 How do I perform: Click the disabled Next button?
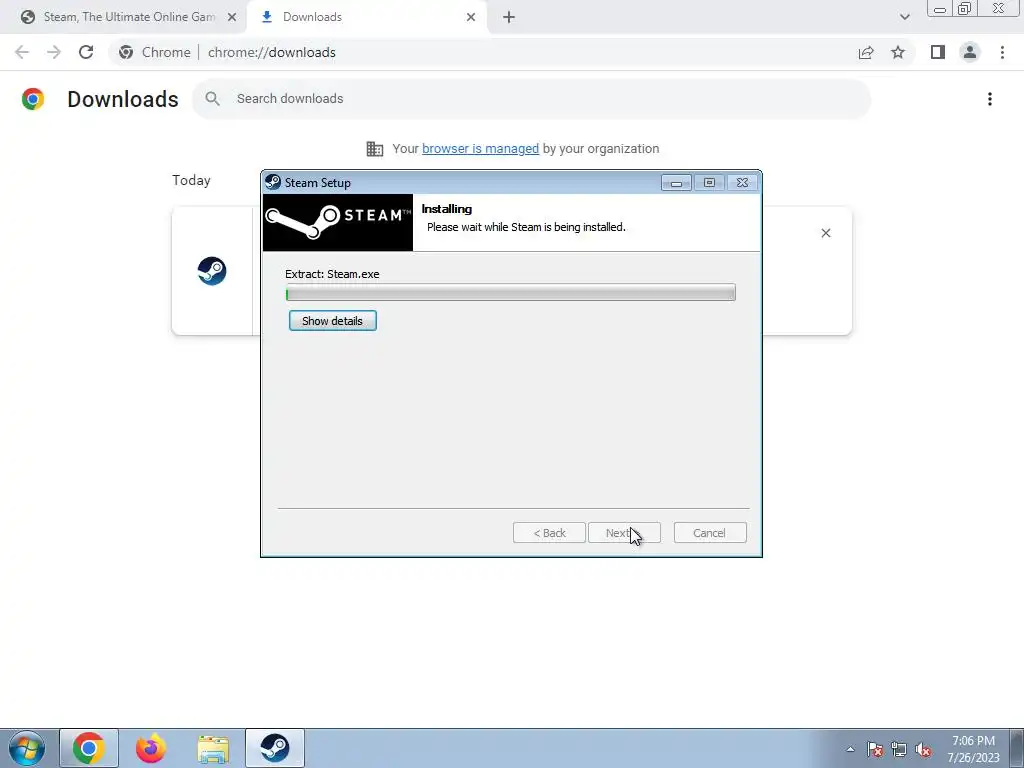coord(624,533)
